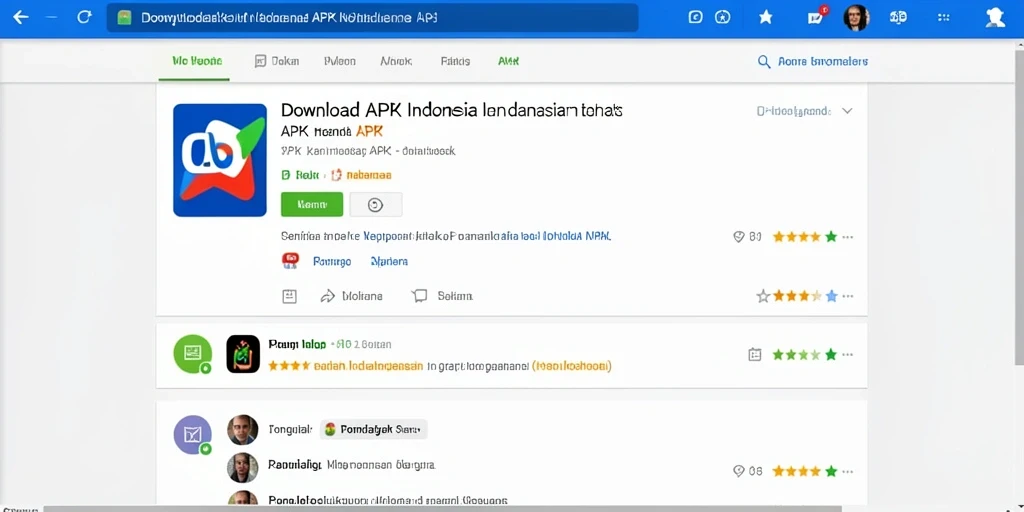Switch to the Narok tab

(396, 61)
